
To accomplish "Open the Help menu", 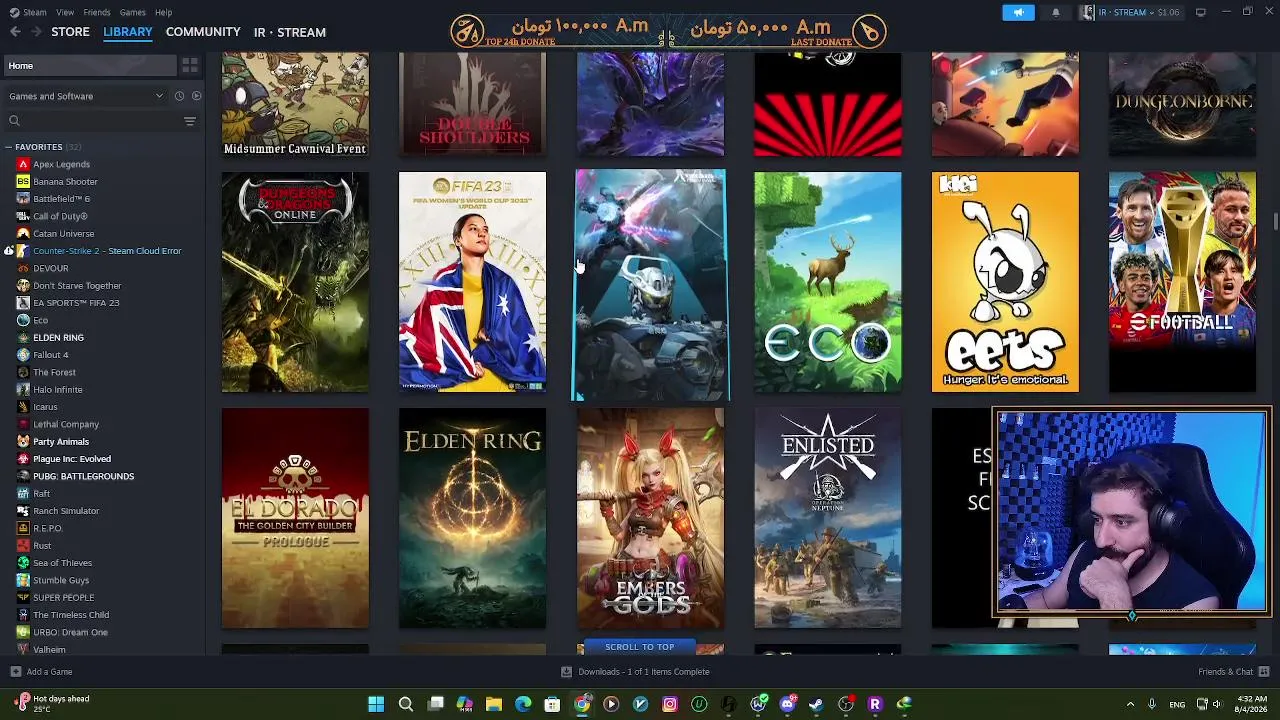I will click(164, 12).
